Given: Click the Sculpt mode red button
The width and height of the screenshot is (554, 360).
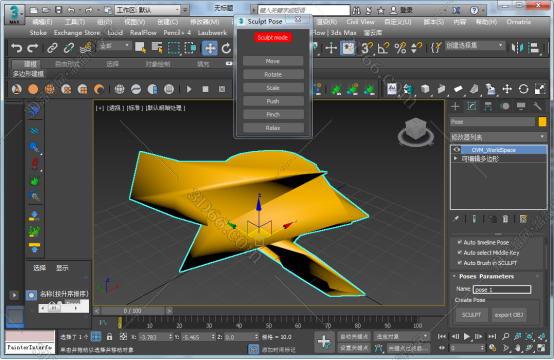Looking at the screenshot, I should [272, 37].
